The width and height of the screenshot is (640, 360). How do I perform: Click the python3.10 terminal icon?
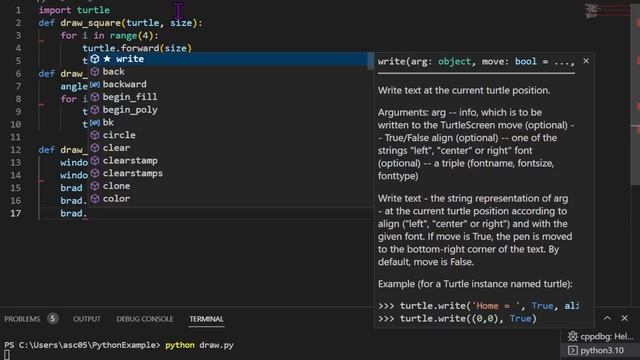[x=573, y=350]
